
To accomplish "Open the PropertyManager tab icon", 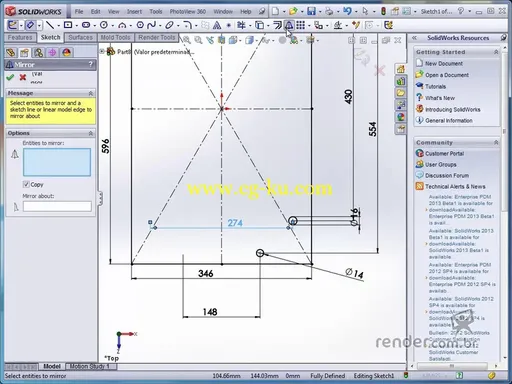I will tap(24, 52).
